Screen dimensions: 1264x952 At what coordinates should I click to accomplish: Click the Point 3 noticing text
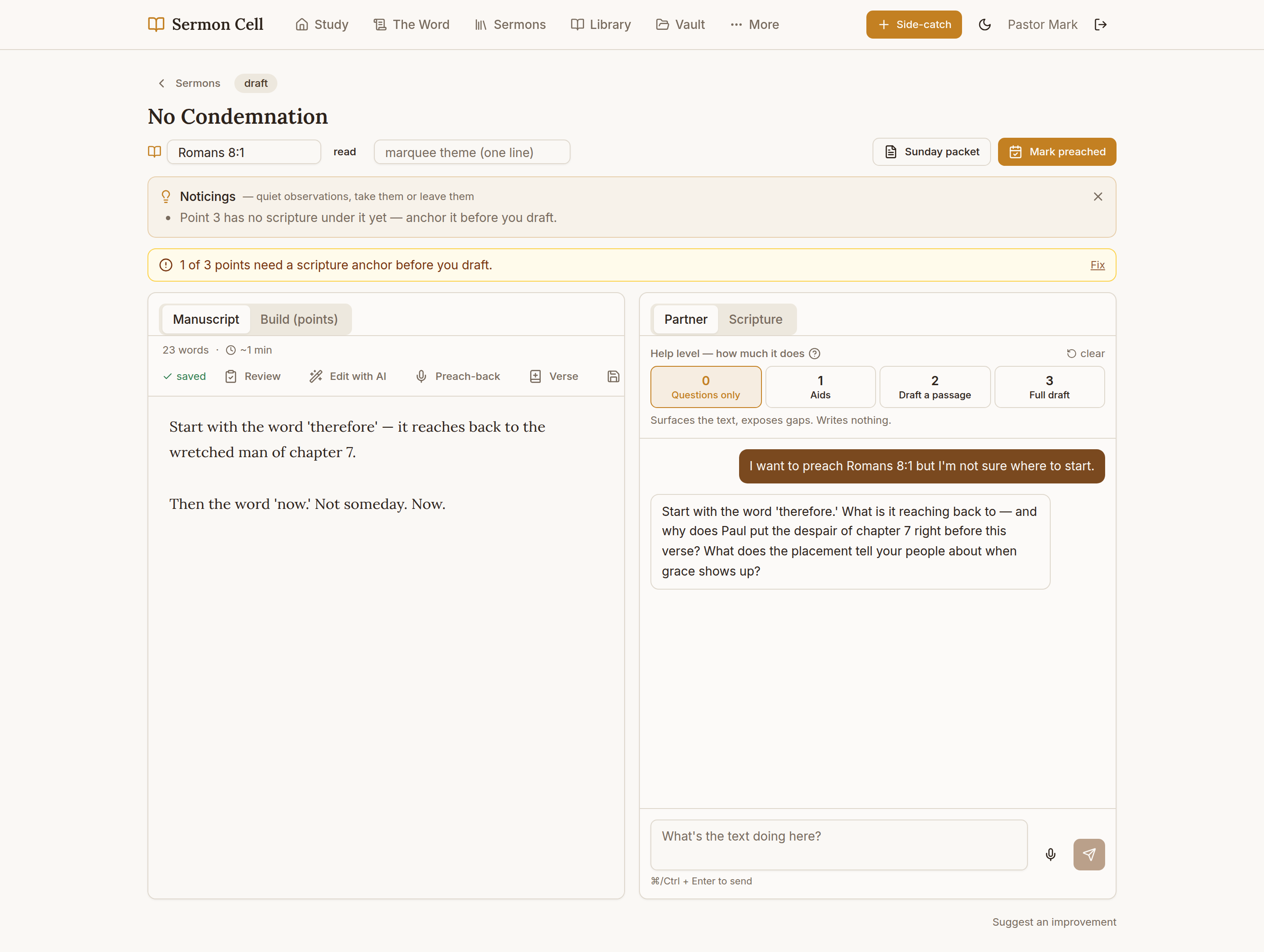(x=368, y=218)
